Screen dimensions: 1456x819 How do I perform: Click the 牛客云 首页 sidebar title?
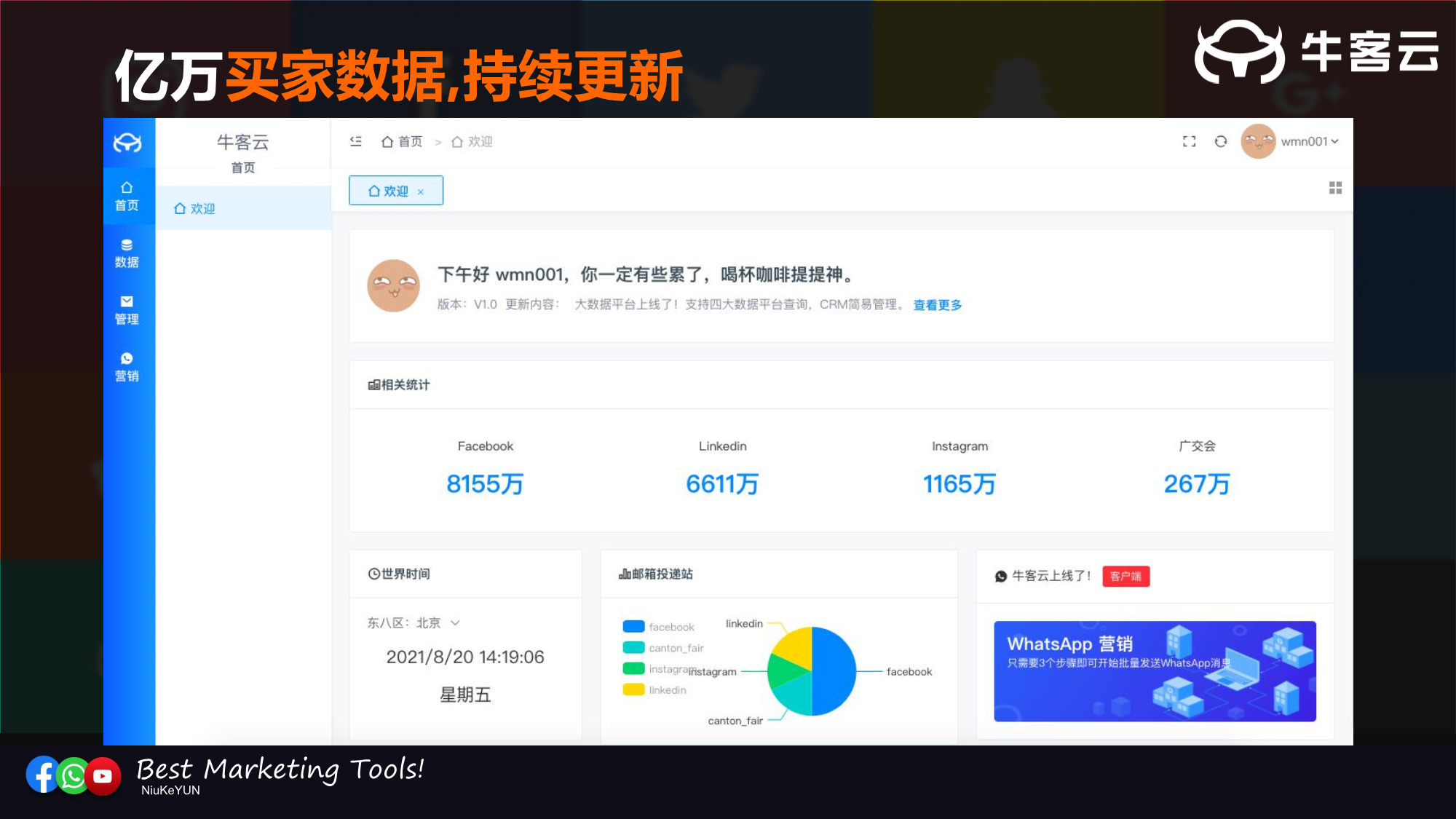click(243, 153)
